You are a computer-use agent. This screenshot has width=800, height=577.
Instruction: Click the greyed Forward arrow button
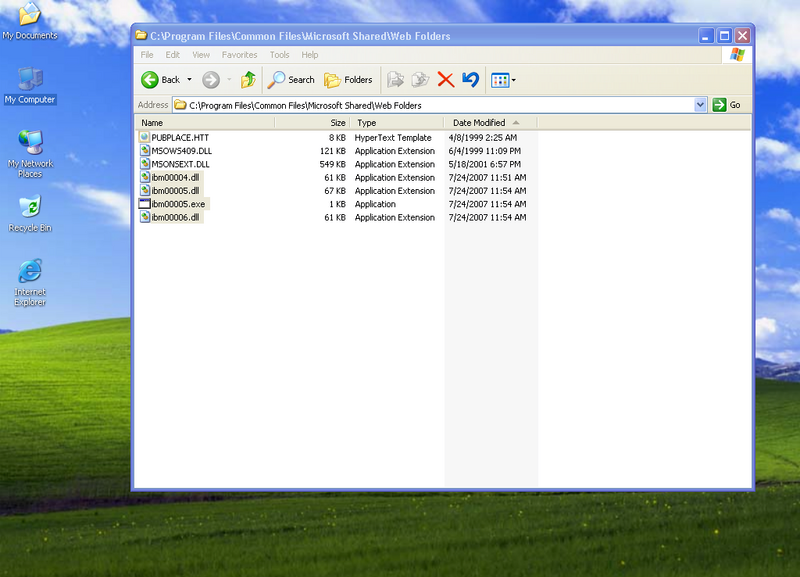211,80
